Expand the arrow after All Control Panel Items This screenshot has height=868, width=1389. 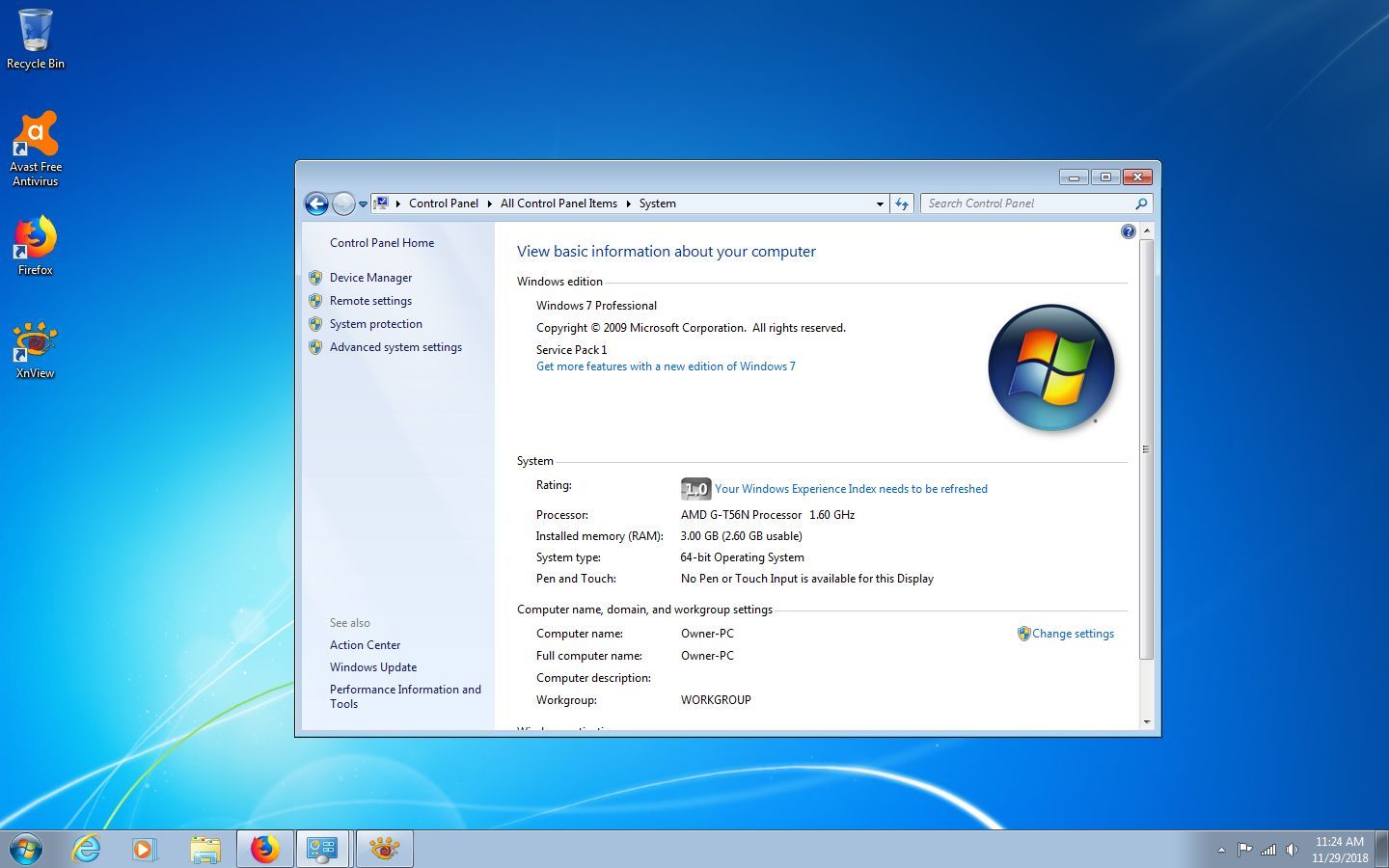point(628,203)
